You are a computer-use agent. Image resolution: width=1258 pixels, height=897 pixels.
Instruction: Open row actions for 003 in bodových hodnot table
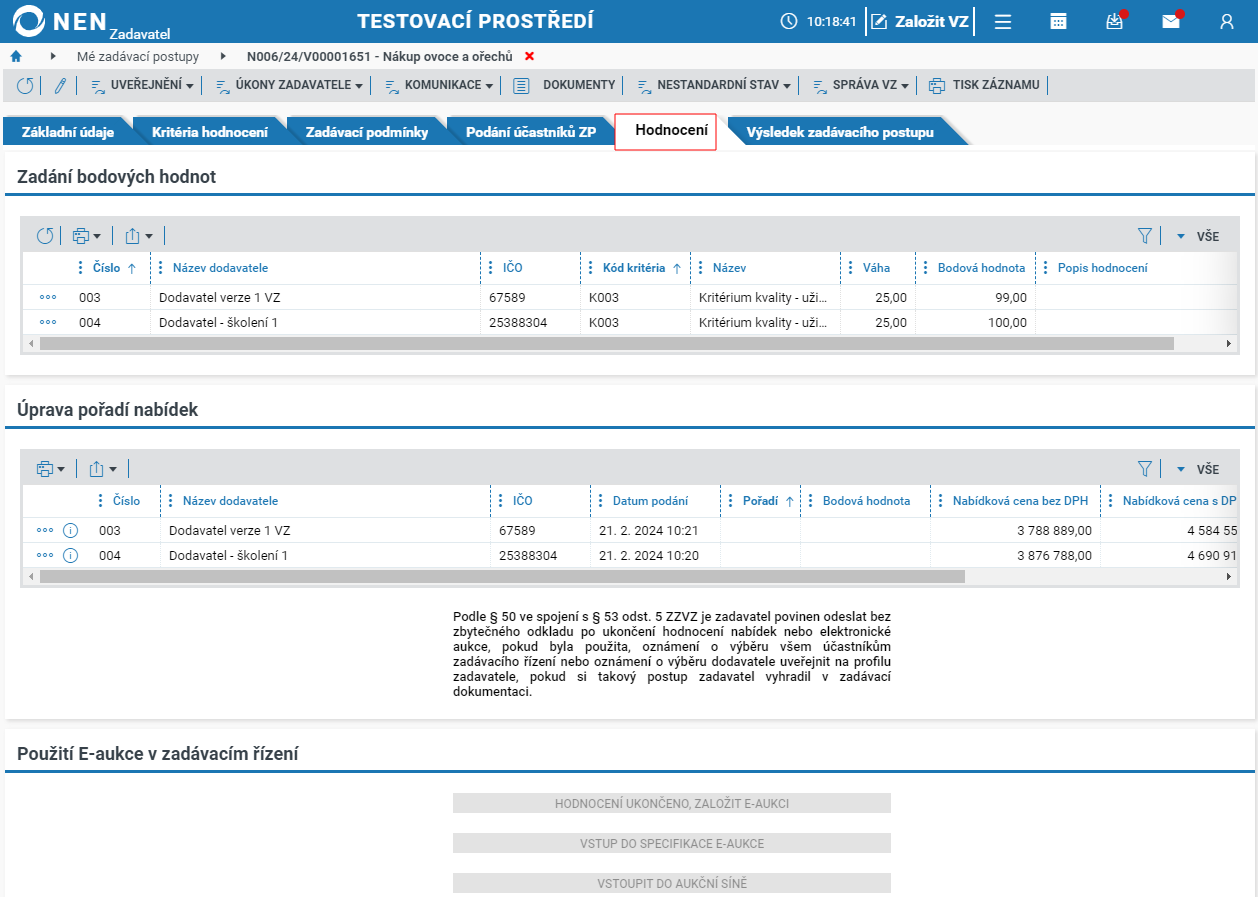tap(48, 297)
